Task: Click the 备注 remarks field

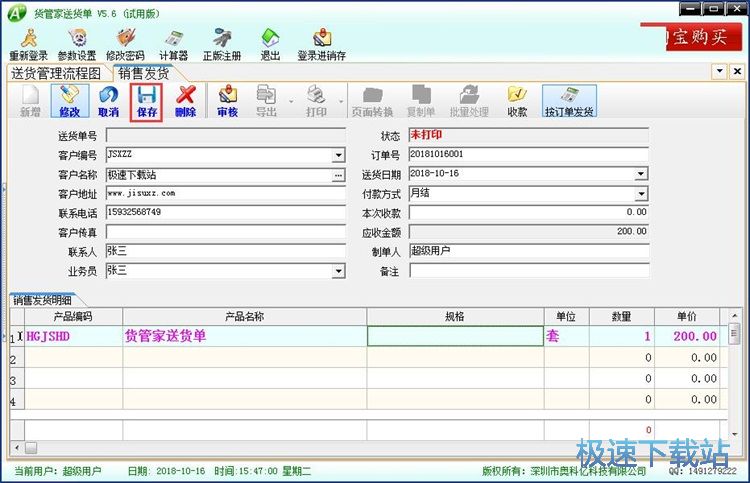Action: [x=529, y=271]
